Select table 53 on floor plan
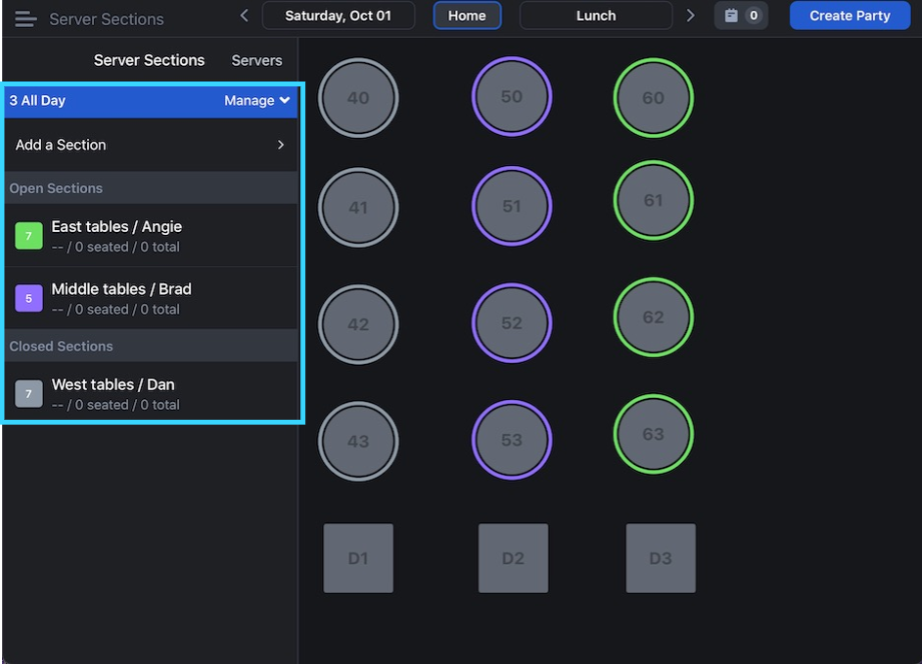The width and height of the screenshot is (922, 664). click(512, 440)
